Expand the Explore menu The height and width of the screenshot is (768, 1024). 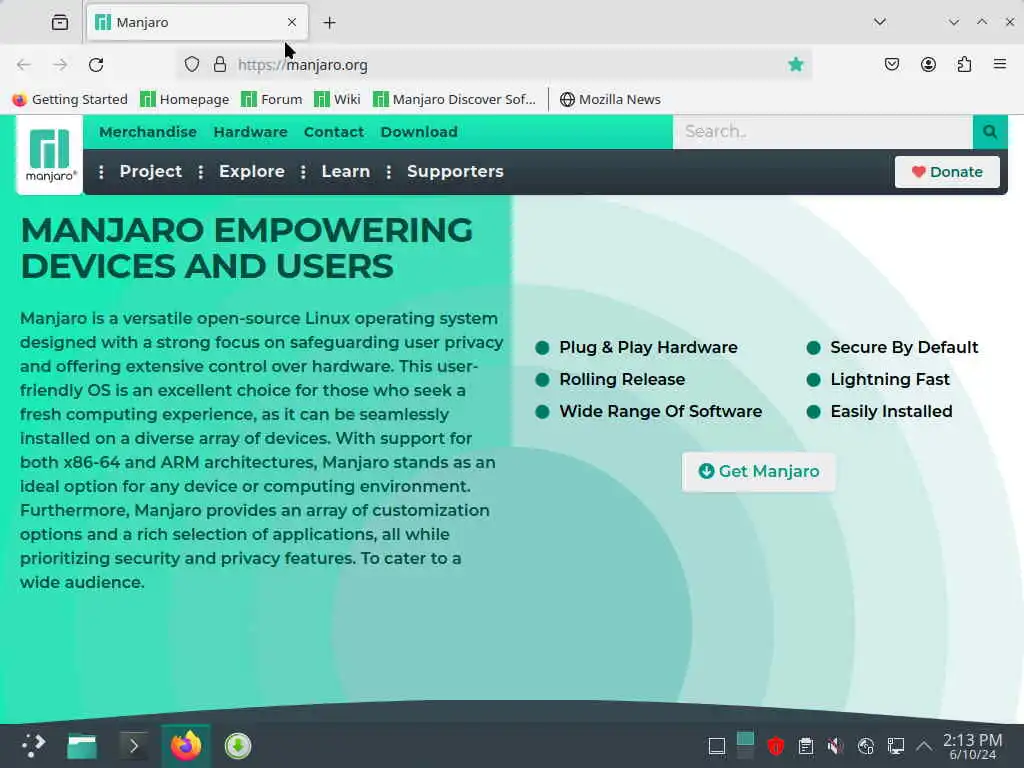(x=251, y=172)
